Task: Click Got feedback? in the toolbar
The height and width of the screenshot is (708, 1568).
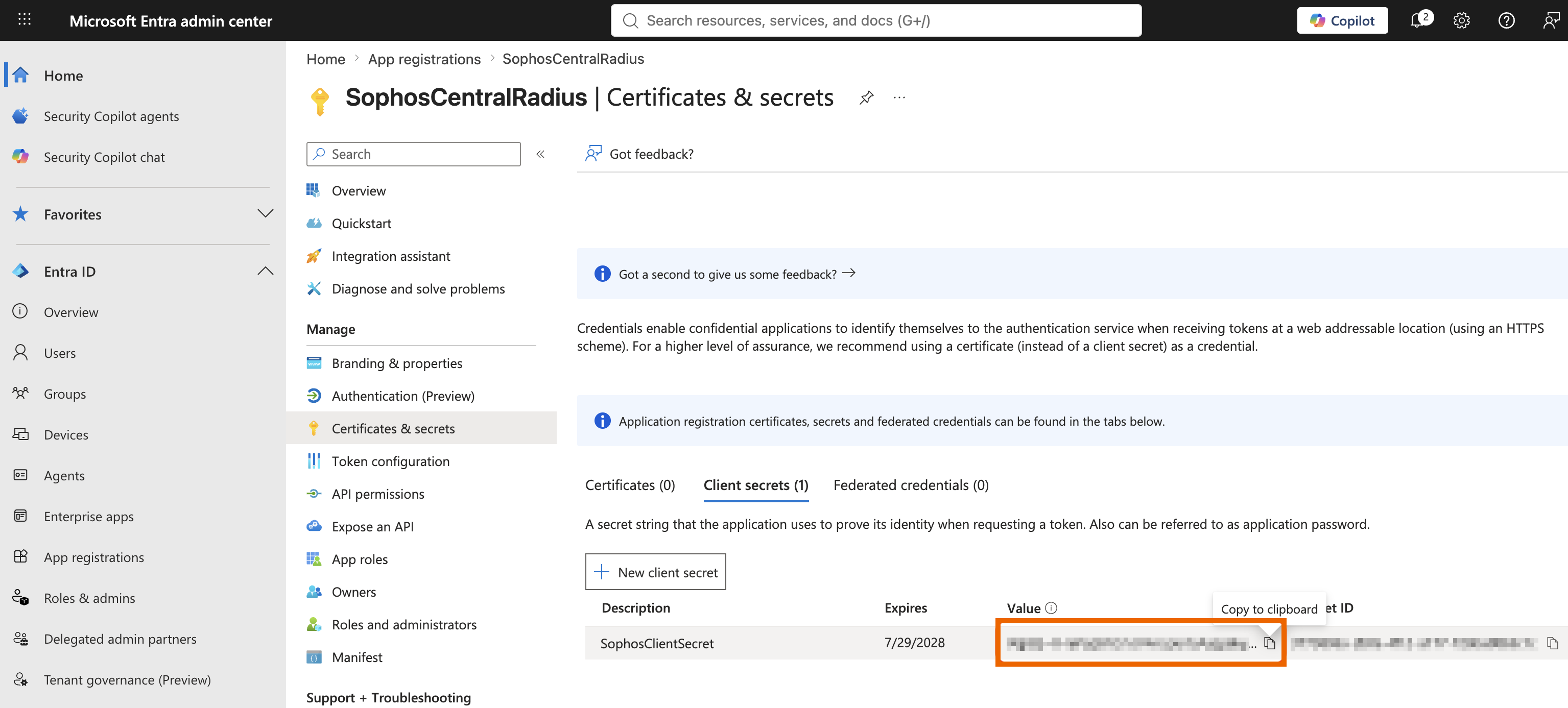Action: [639, 154]
